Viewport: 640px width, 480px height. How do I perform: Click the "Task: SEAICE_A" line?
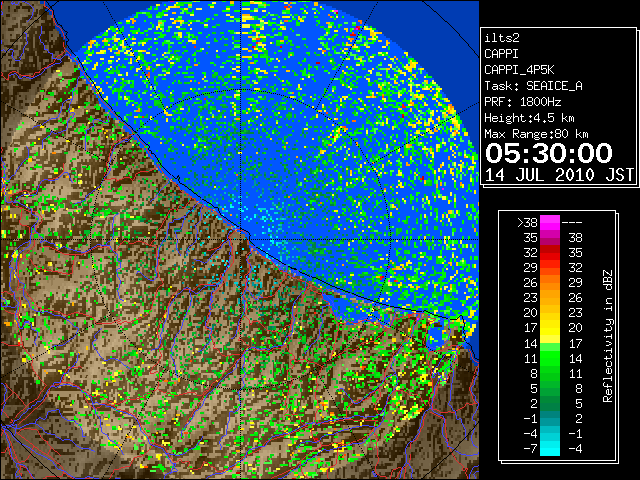tap(533, 86)
